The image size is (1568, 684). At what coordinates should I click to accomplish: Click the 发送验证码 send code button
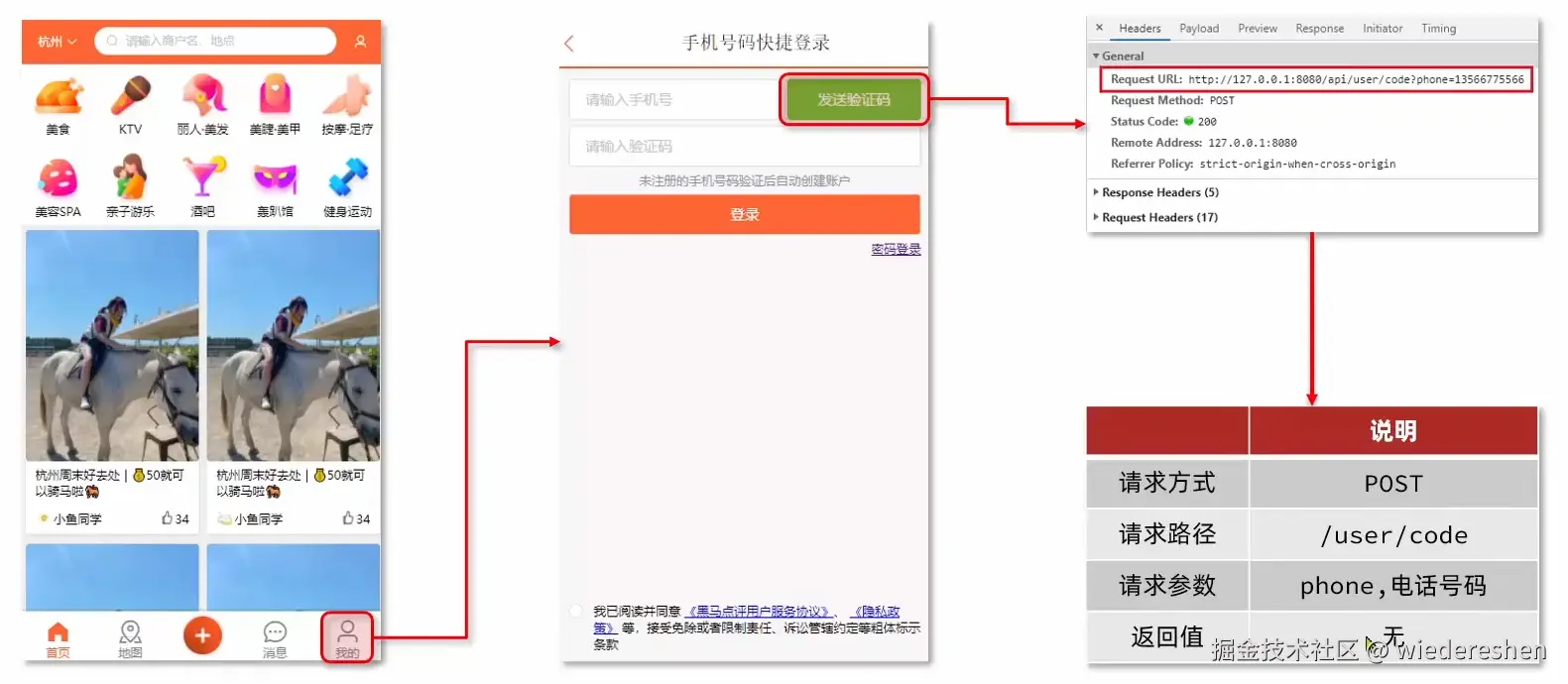point(854,99)
